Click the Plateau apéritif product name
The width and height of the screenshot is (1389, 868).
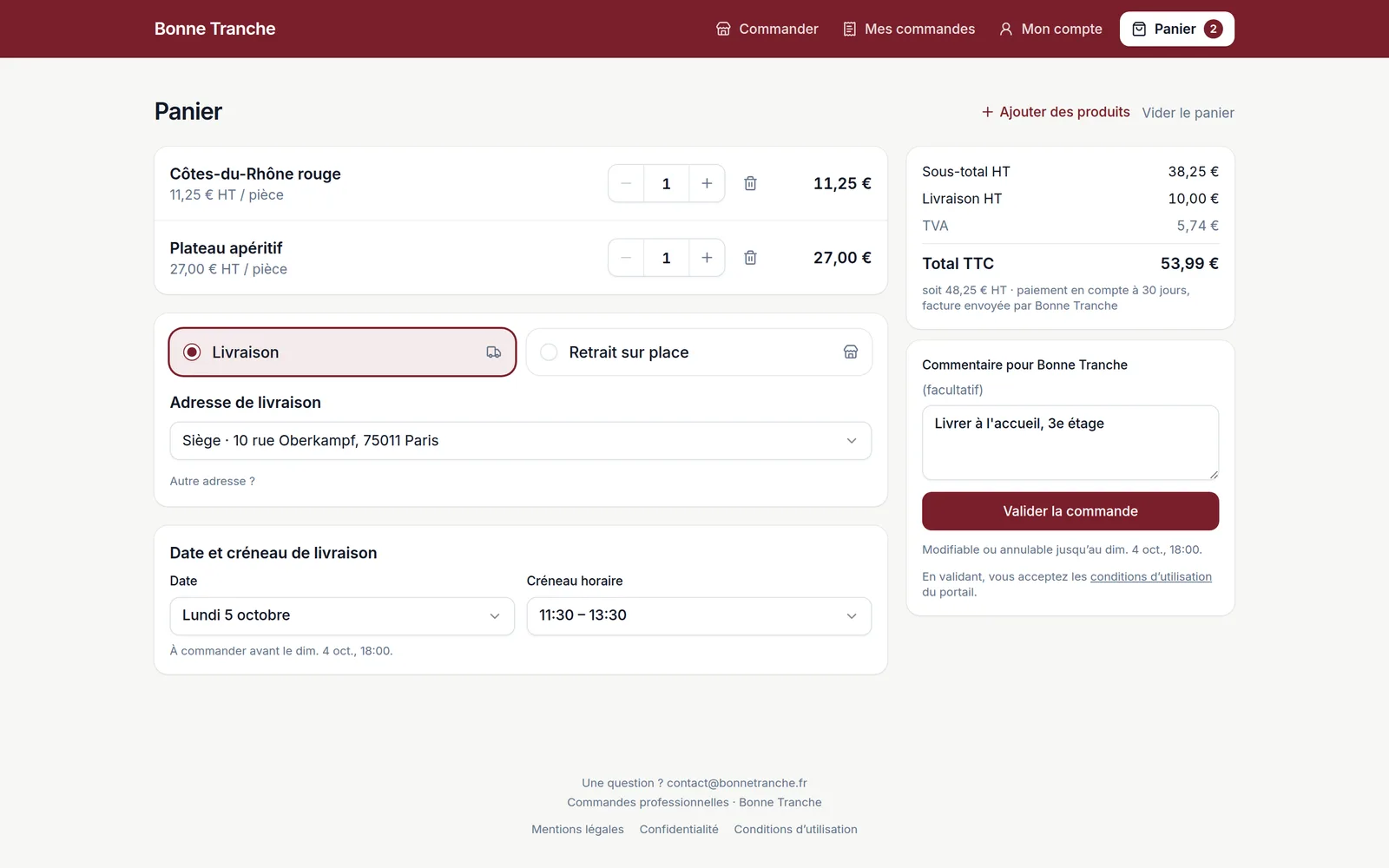[227, 248]
